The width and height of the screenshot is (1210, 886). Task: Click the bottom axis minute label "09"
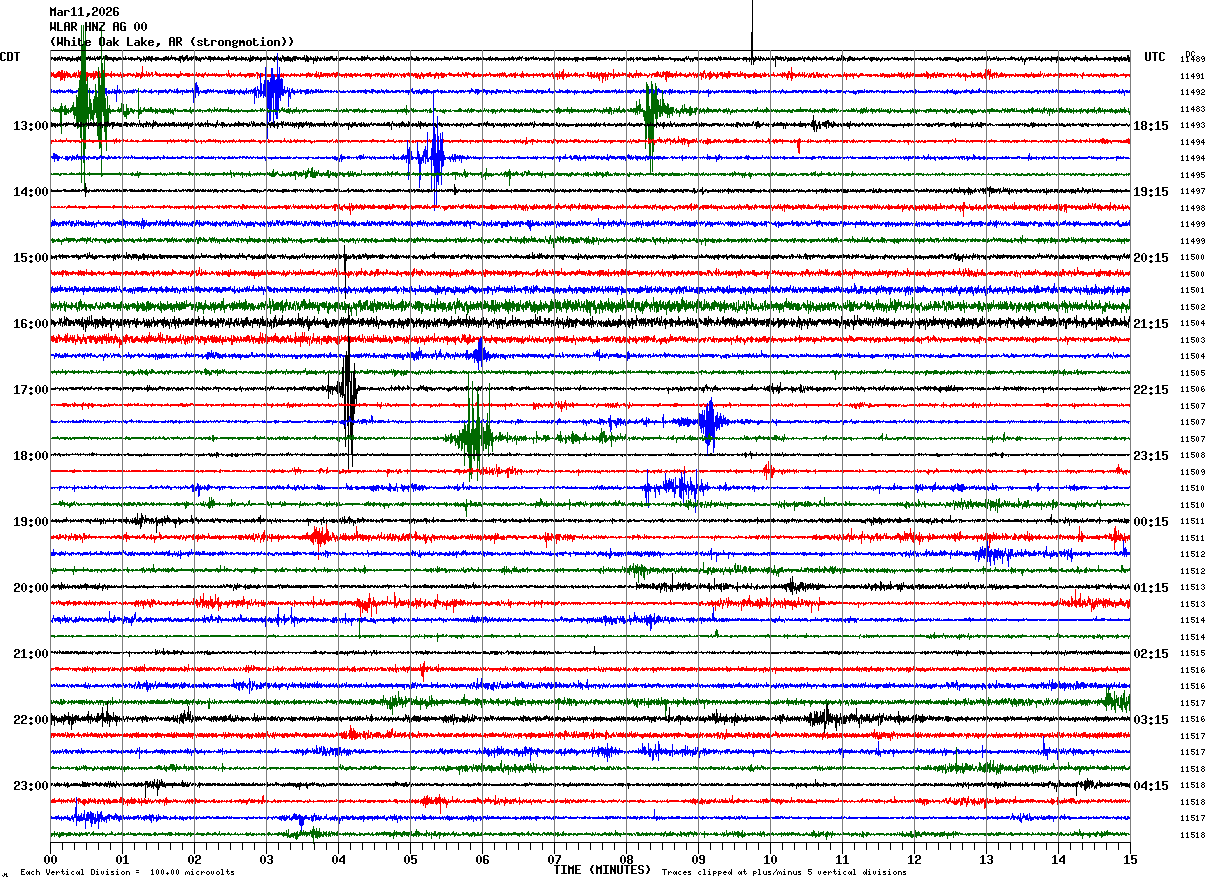pos(698,859)
